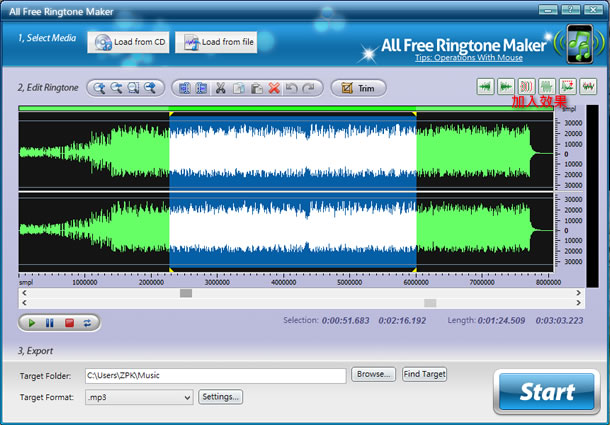Click the lower scrollbar's left arrow
The image size is (610, 425).
tap(25, 303)
